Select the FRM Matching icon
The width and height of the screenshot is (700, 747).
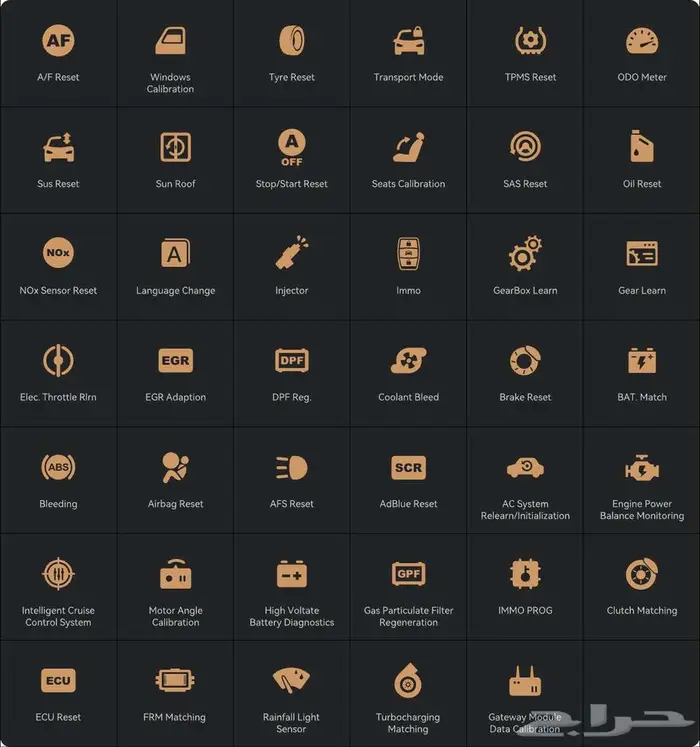click(x=174, y=680)
